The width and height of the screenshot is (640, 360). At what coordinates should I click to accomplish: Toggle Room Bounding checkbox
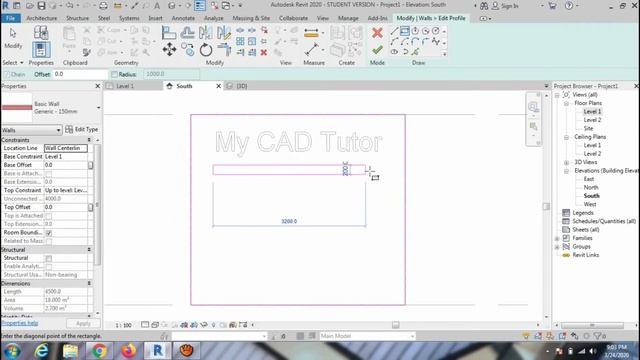click(49, 233)
